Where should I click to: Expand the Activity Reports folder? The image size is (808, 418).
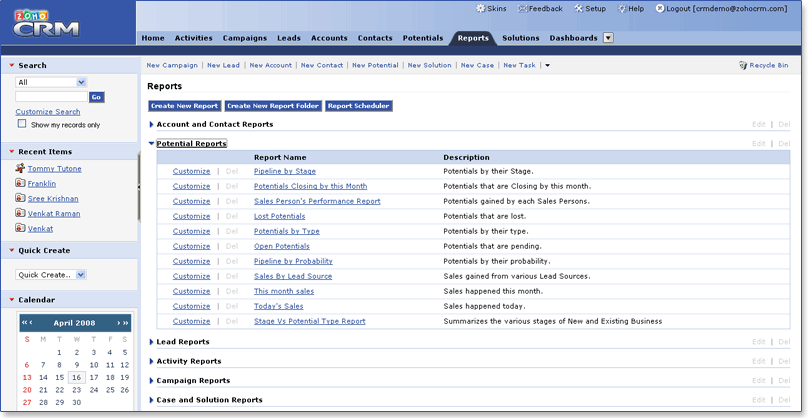click(x=152, y=361)
